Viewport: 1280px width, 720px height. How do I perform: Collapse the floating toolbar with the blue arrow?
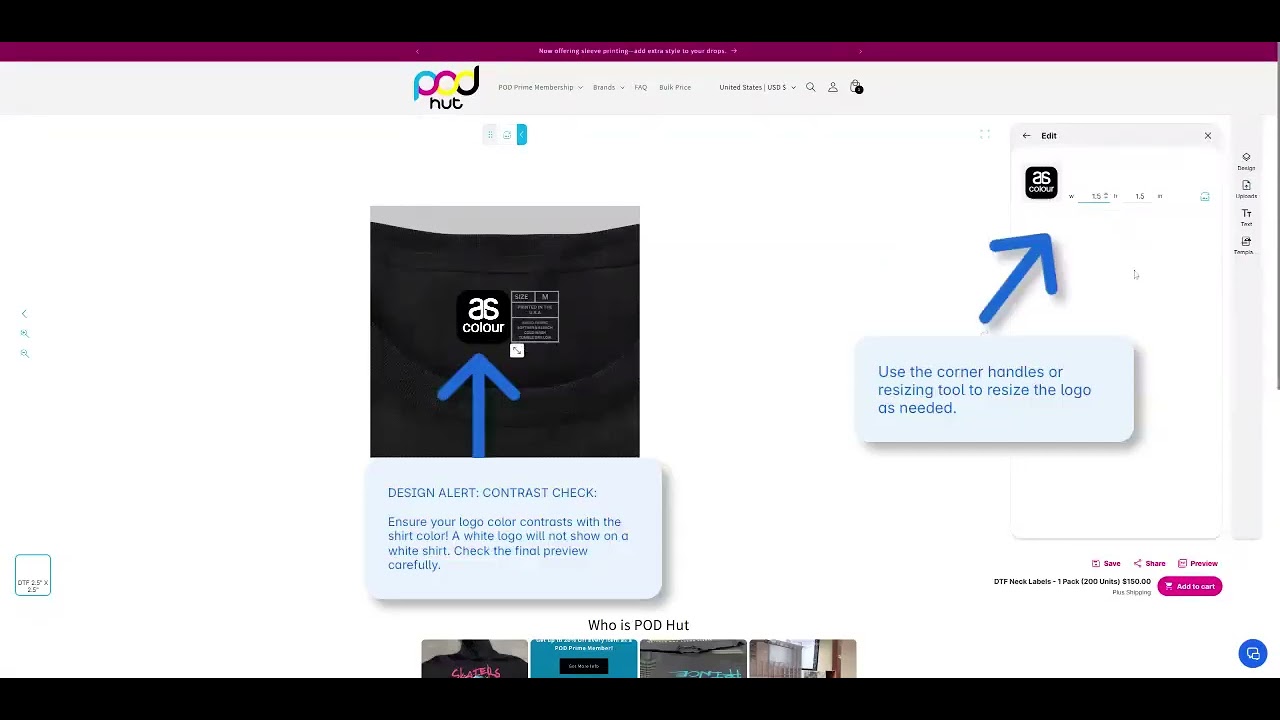(x=521, y=135)
